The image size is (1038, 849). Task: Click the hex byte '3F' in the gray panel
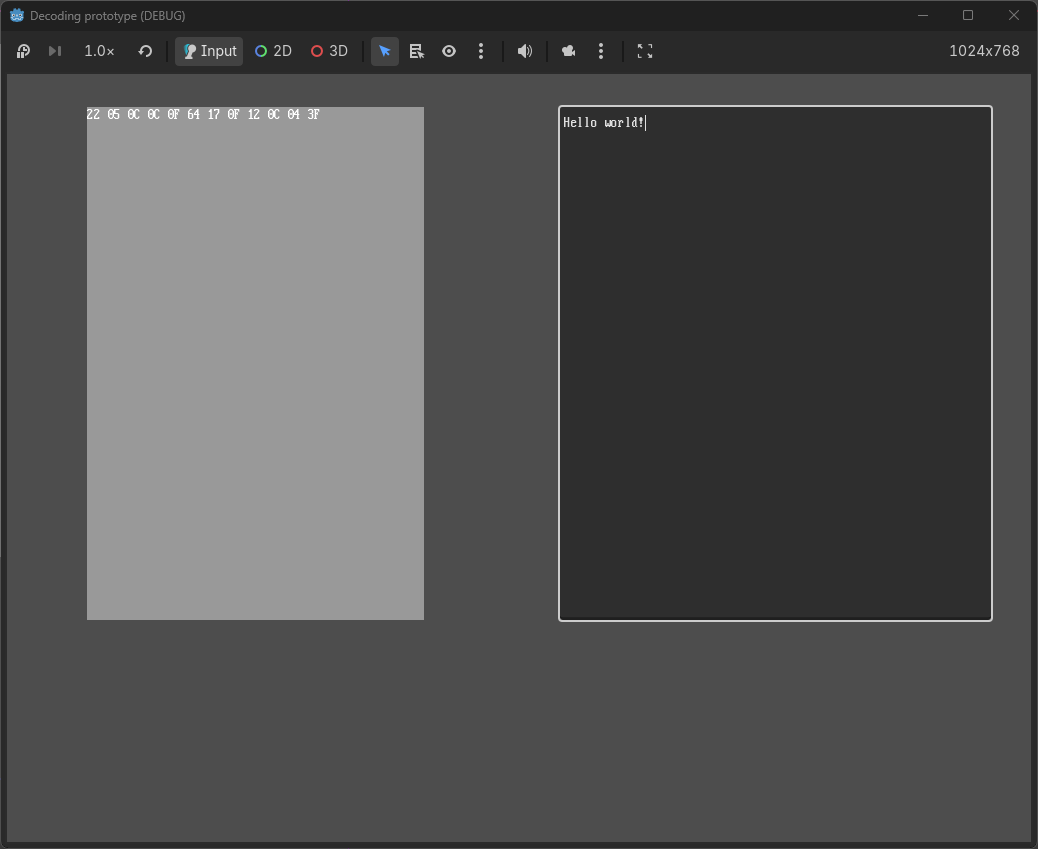313,115
